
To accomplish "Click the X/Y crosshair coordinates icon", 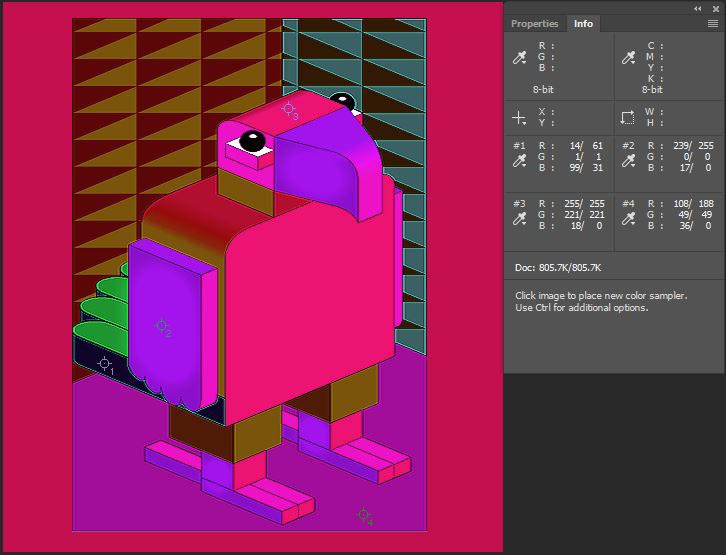I will [519, 117].
